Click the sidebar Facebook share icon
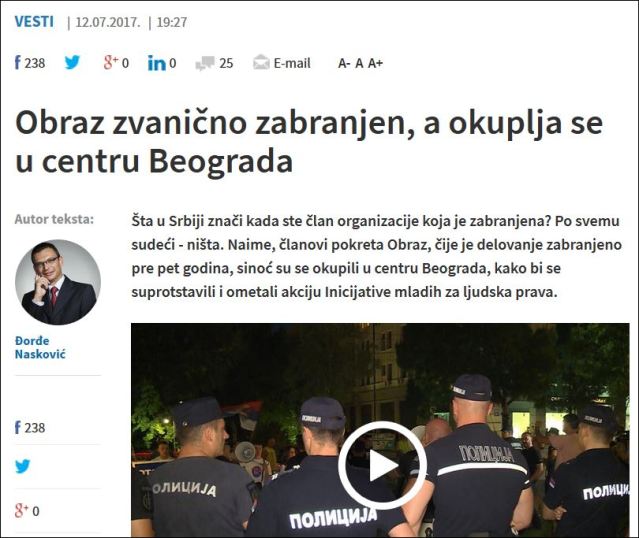The image size is (639, 538). [x=18, y=427]
